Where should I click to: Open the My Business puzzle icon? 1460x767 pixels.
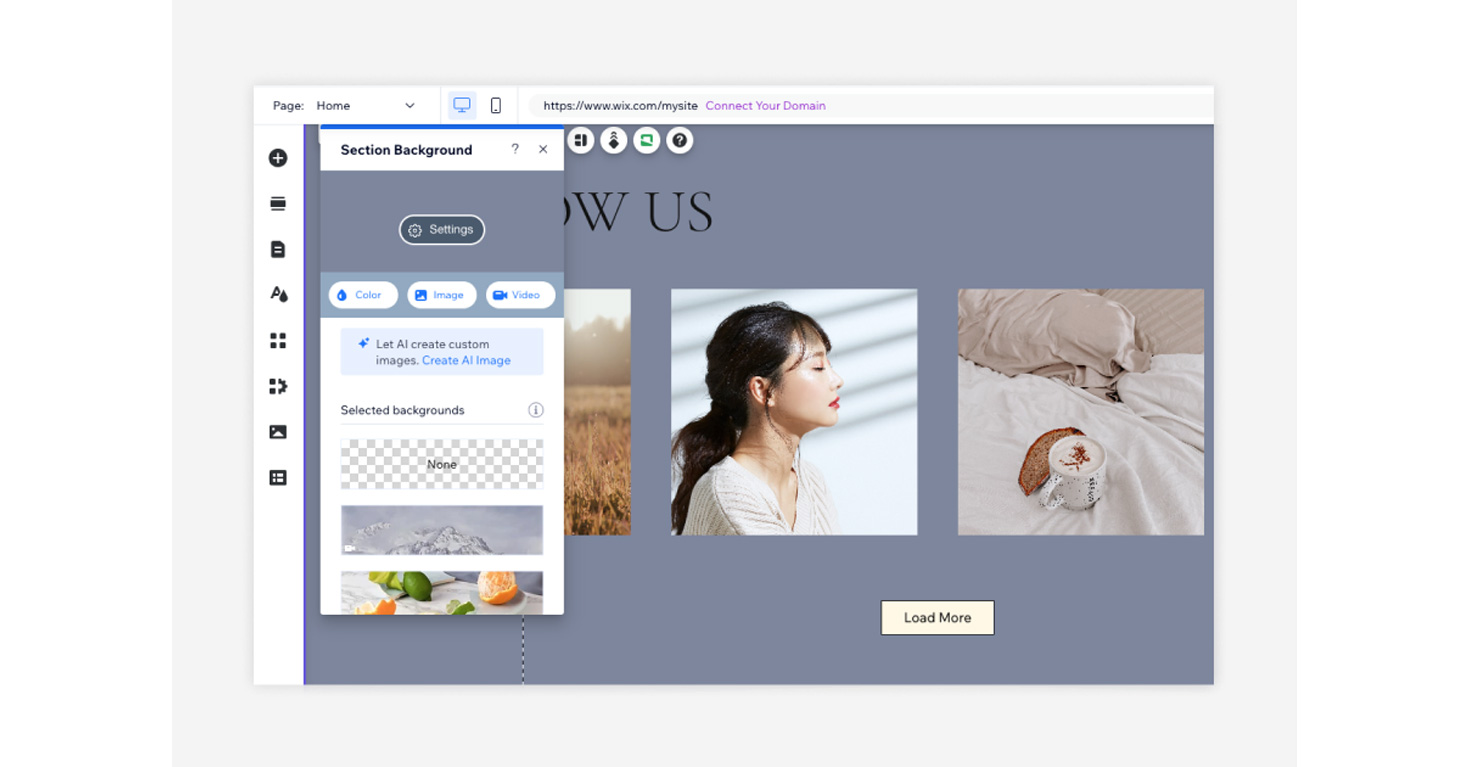pos(278,386)
